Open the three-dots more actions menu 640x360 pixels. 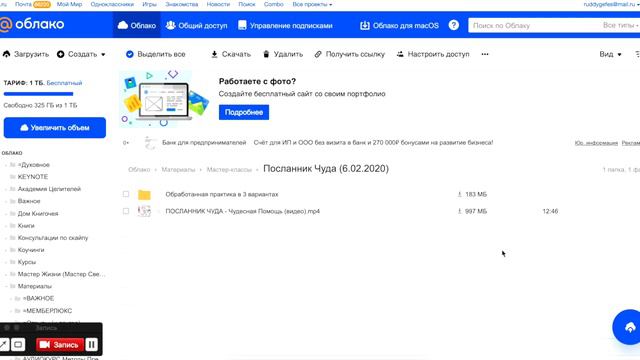tap(485, 54)
